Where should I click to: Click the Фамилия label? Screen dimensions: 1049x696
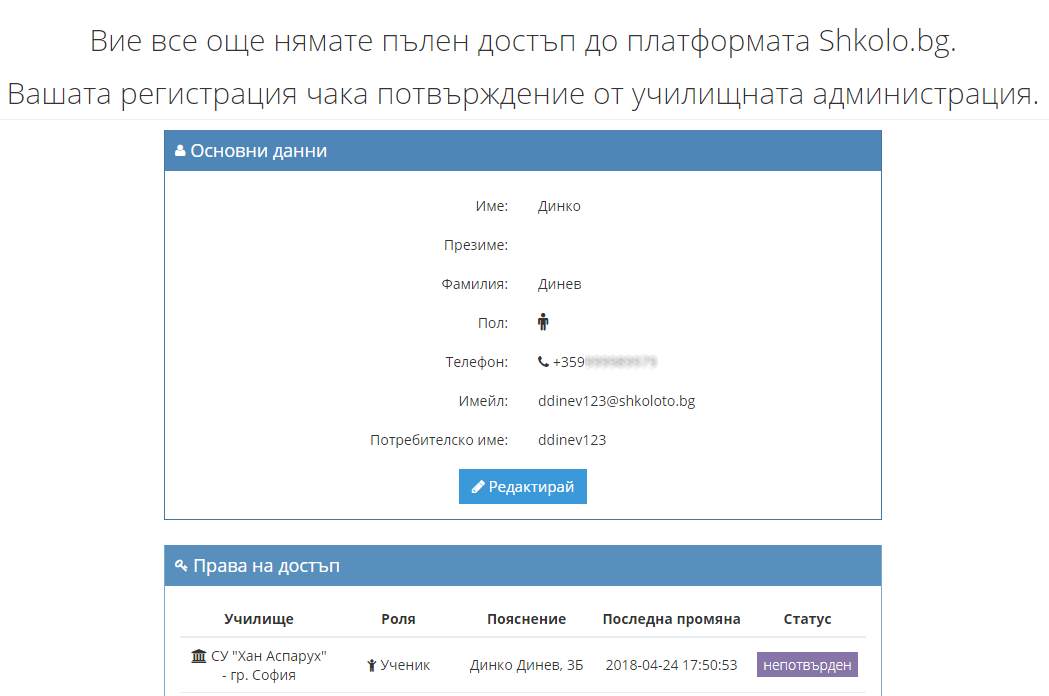(474, 284)
